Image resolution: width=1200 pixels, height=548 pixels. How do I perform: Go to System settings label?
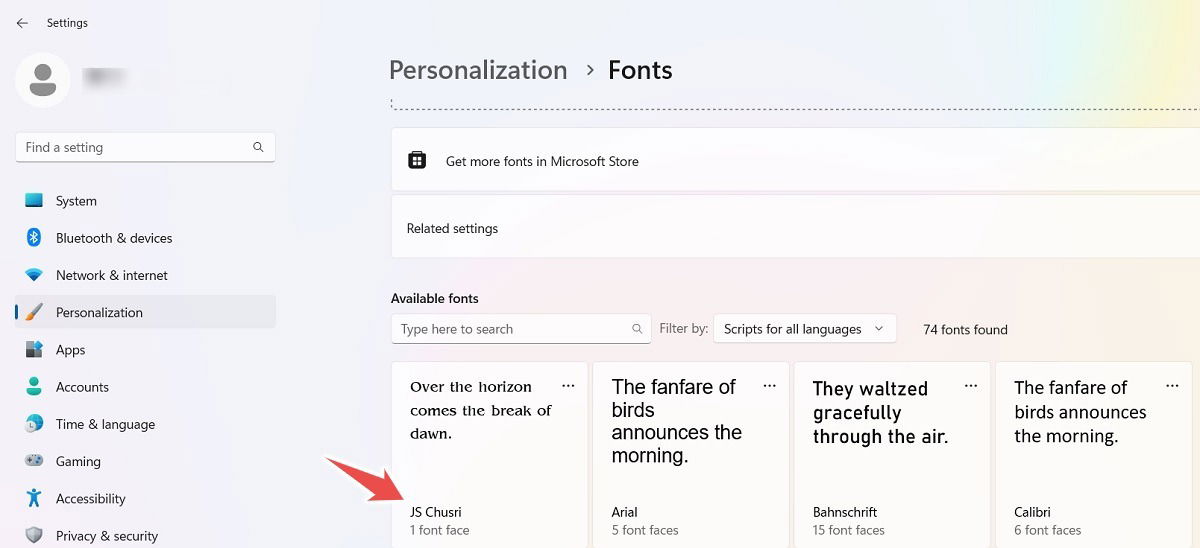(x=76, y=201)
